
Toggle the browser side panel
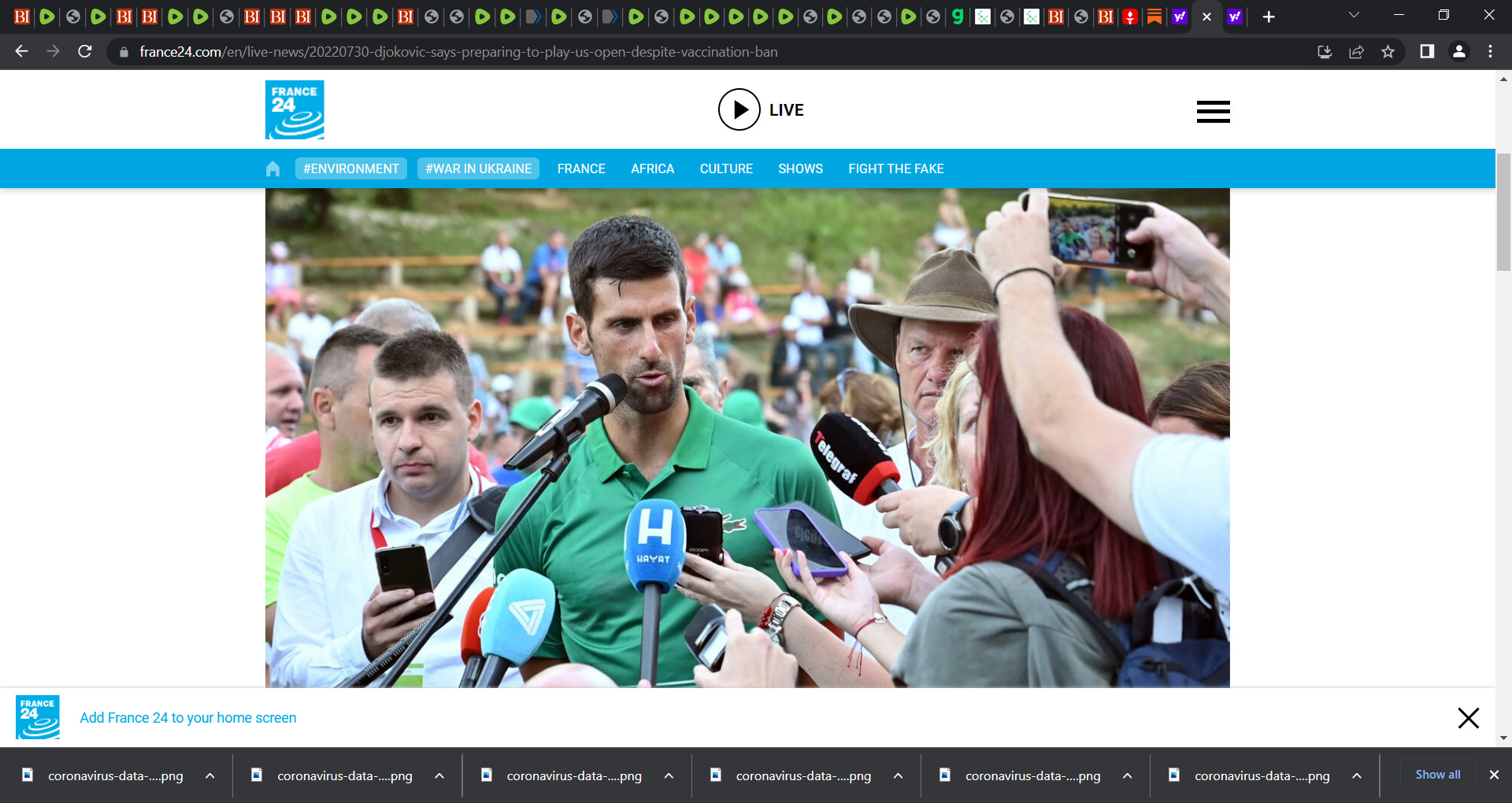[1427, 51]
